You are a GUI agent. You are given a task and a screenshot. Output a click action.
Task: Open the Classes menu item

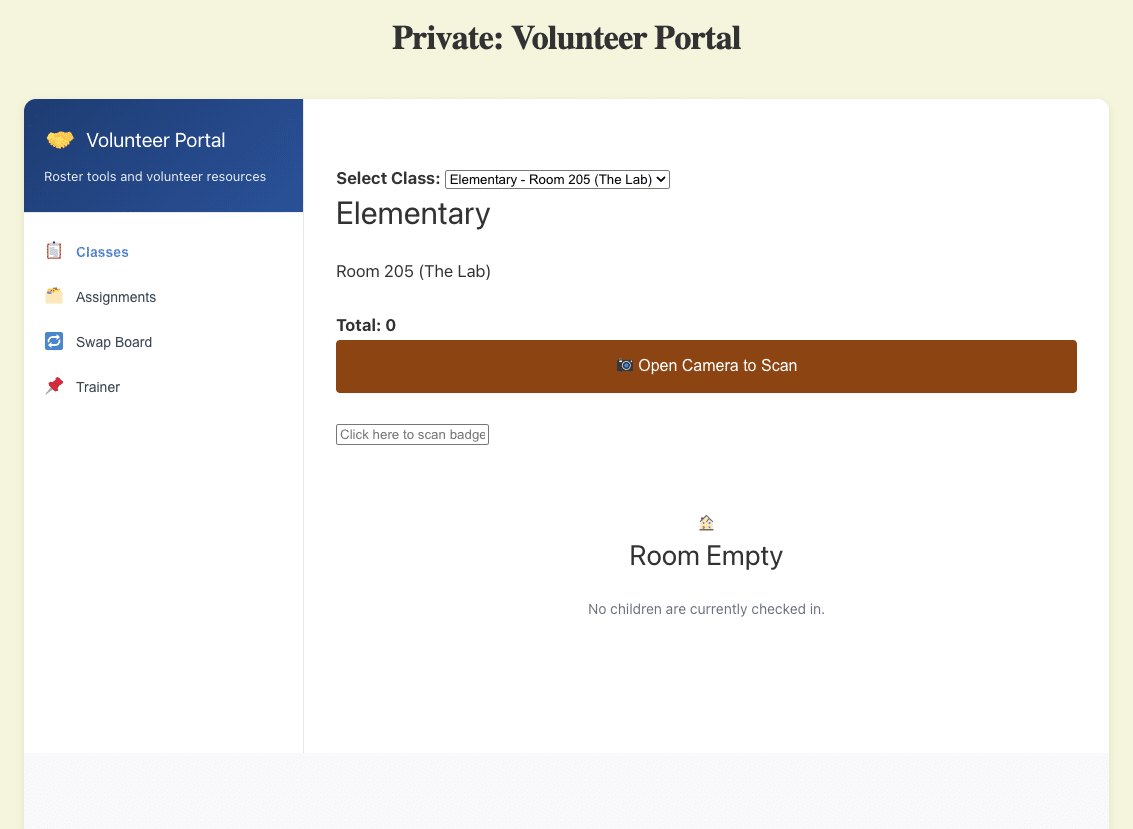(x=102, y=252)
